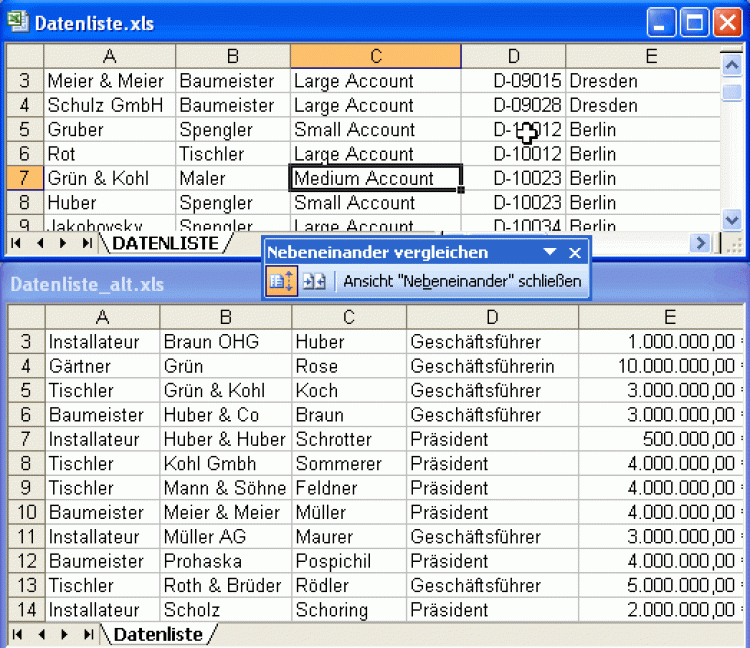This screenshot has height=648, width=750.
Task: Select the Datenliste sheet tab in the lower window
Action: pyautogui.click(x=158, y=635)
